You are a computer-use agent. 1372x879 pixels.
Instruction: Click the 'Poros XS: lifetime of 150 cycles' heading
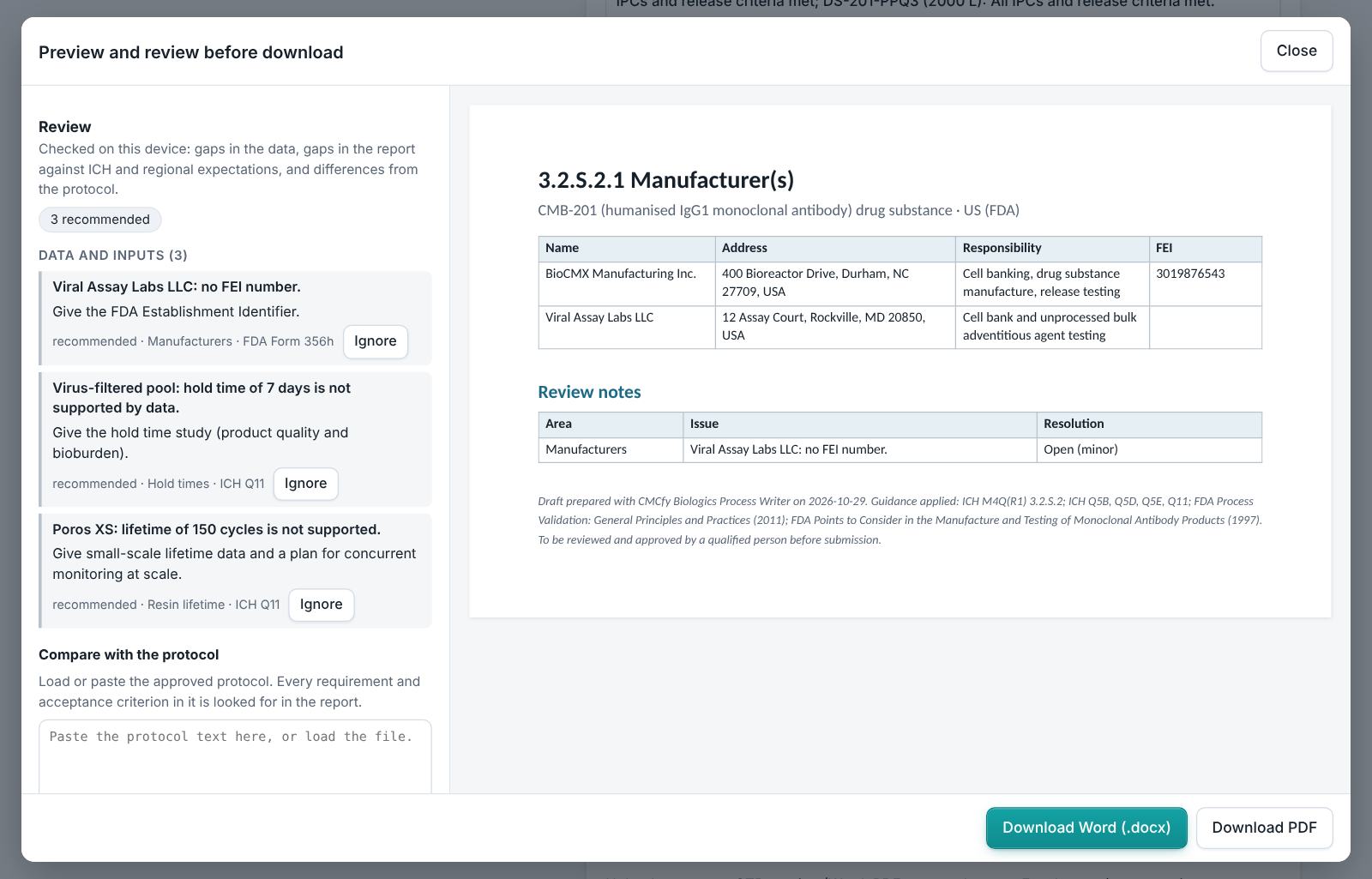pos(216,529)
